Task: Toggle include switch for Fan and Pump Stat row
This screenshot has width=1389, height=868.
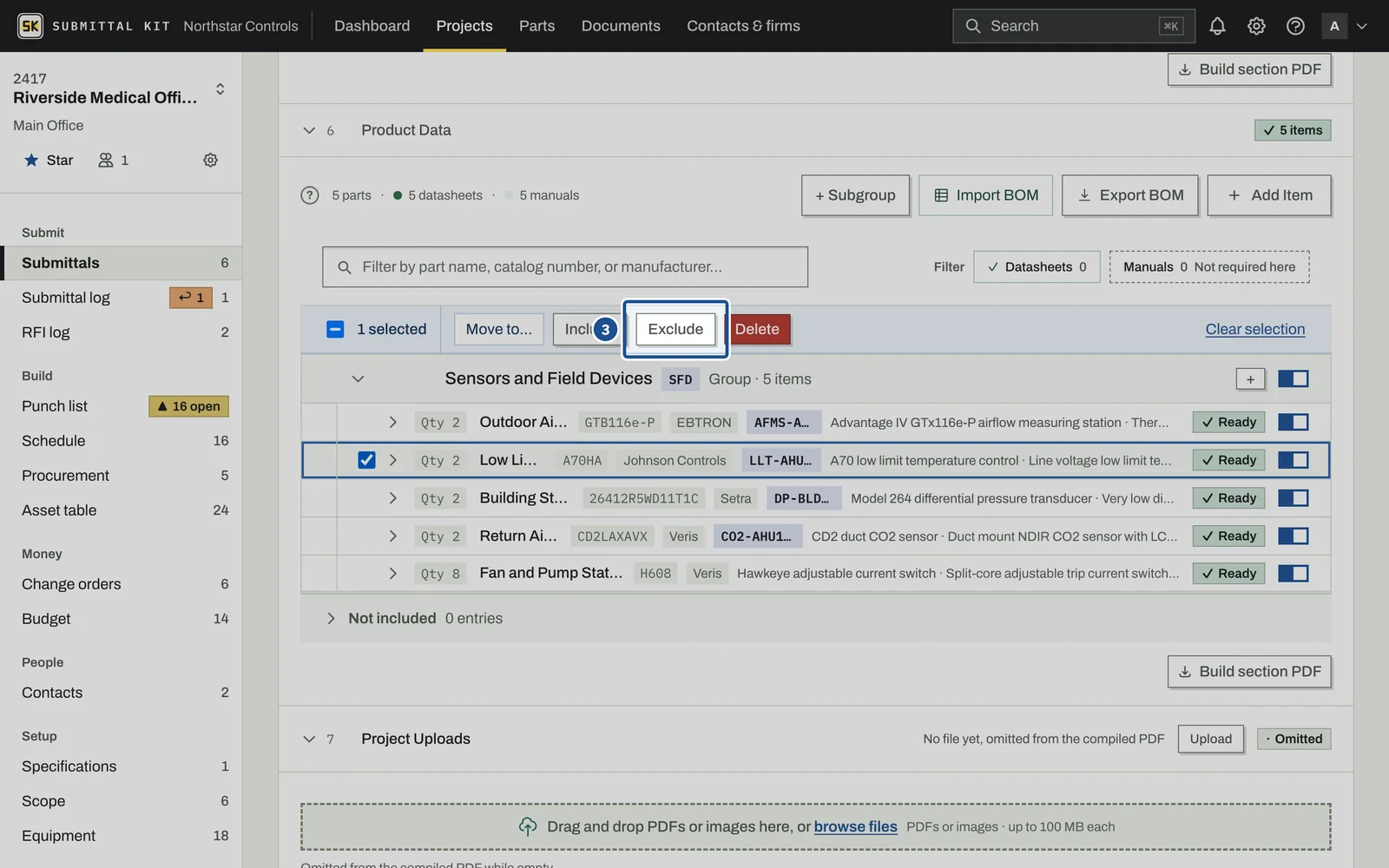Action: pos(1293,574)
